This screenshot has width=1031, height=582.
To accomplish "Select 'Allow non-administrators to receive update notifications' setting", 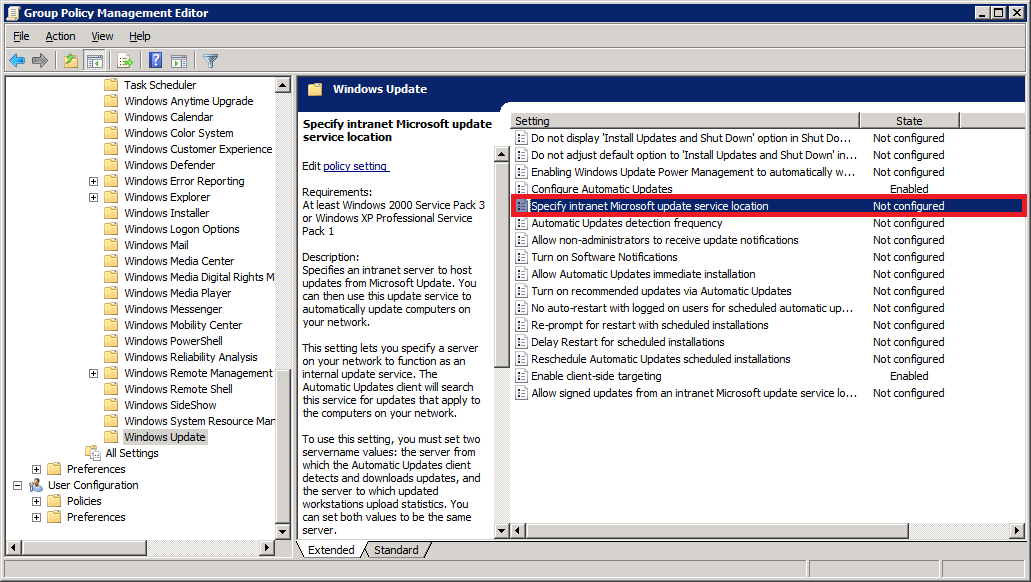I will (665, 240).
